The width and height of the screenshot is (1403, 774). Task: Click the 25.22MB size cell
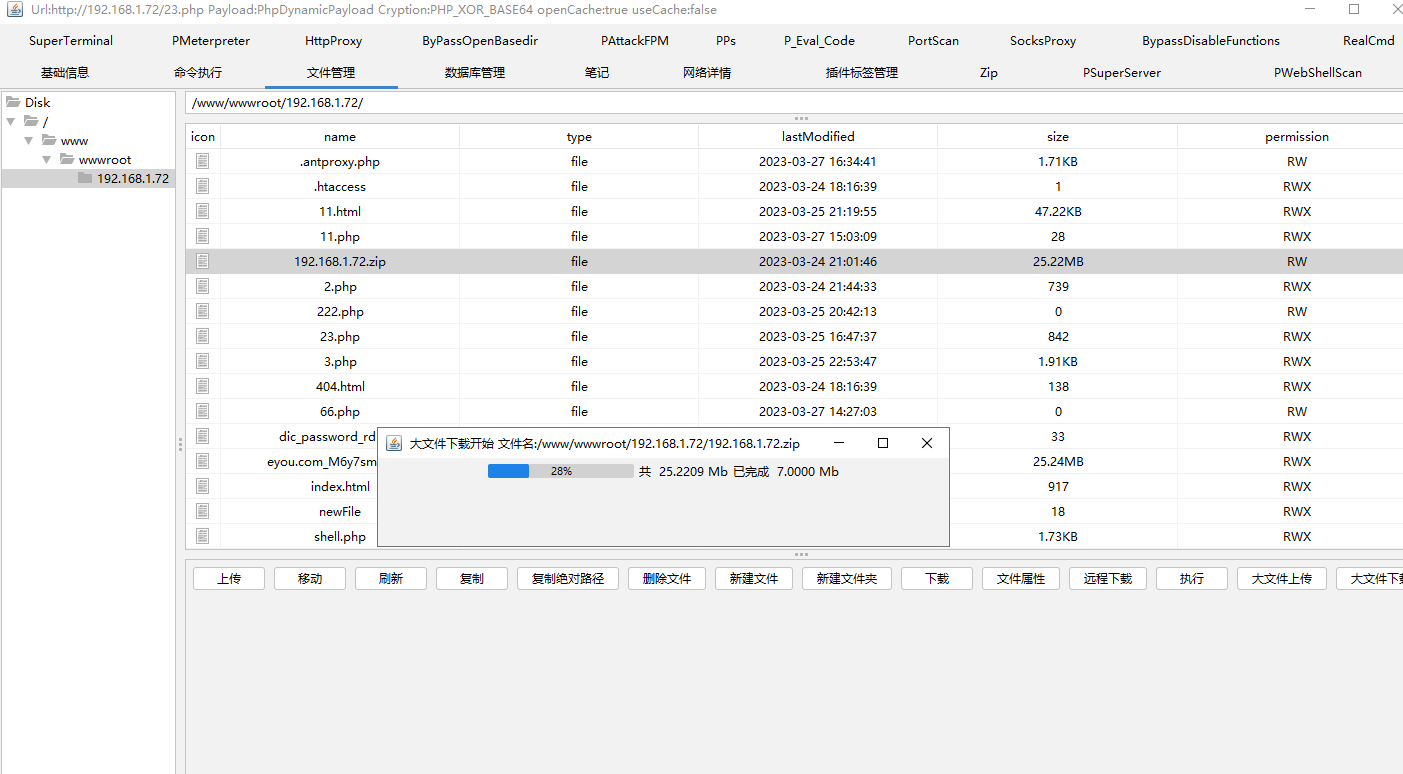[x=1058, y=262]
